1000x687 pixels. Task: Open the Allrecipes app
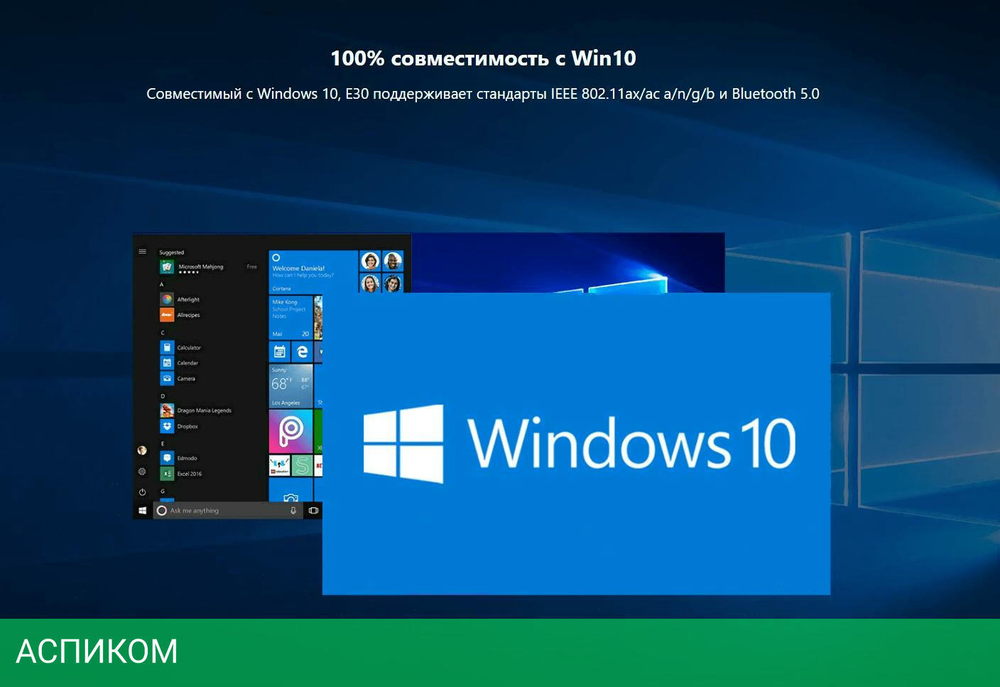[x=180, y=315]
